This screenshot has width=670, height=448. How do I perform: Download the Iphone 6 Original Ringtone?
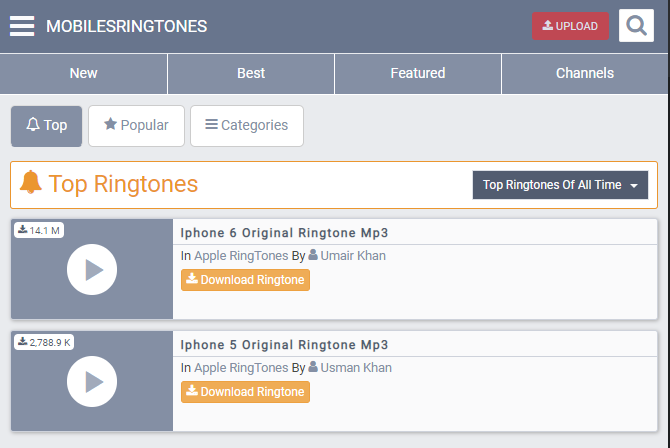246,280
